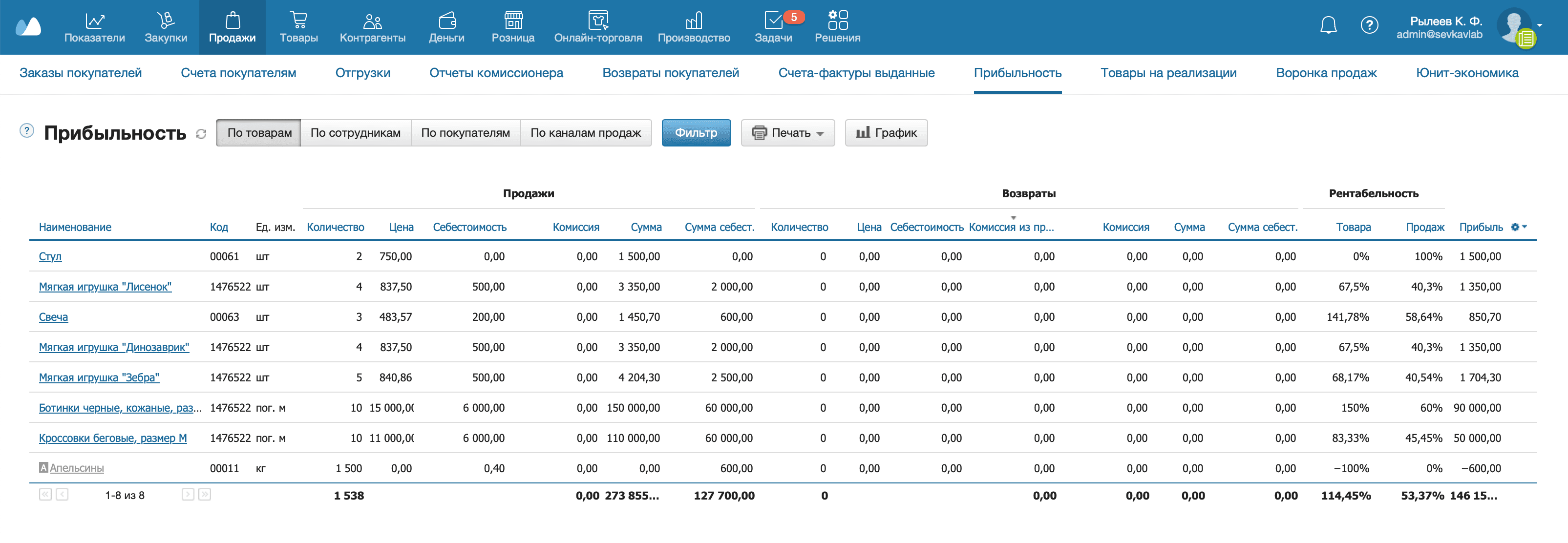
Task: Click the refresh icon next to Прибыльность
Action: [201, 134]
